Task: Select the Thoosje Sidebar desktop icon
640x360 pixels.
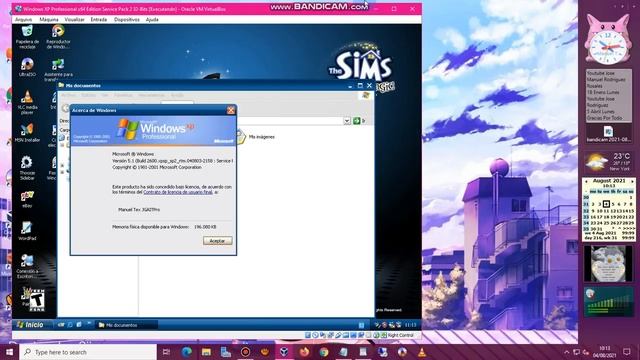Action: (27, 168)
